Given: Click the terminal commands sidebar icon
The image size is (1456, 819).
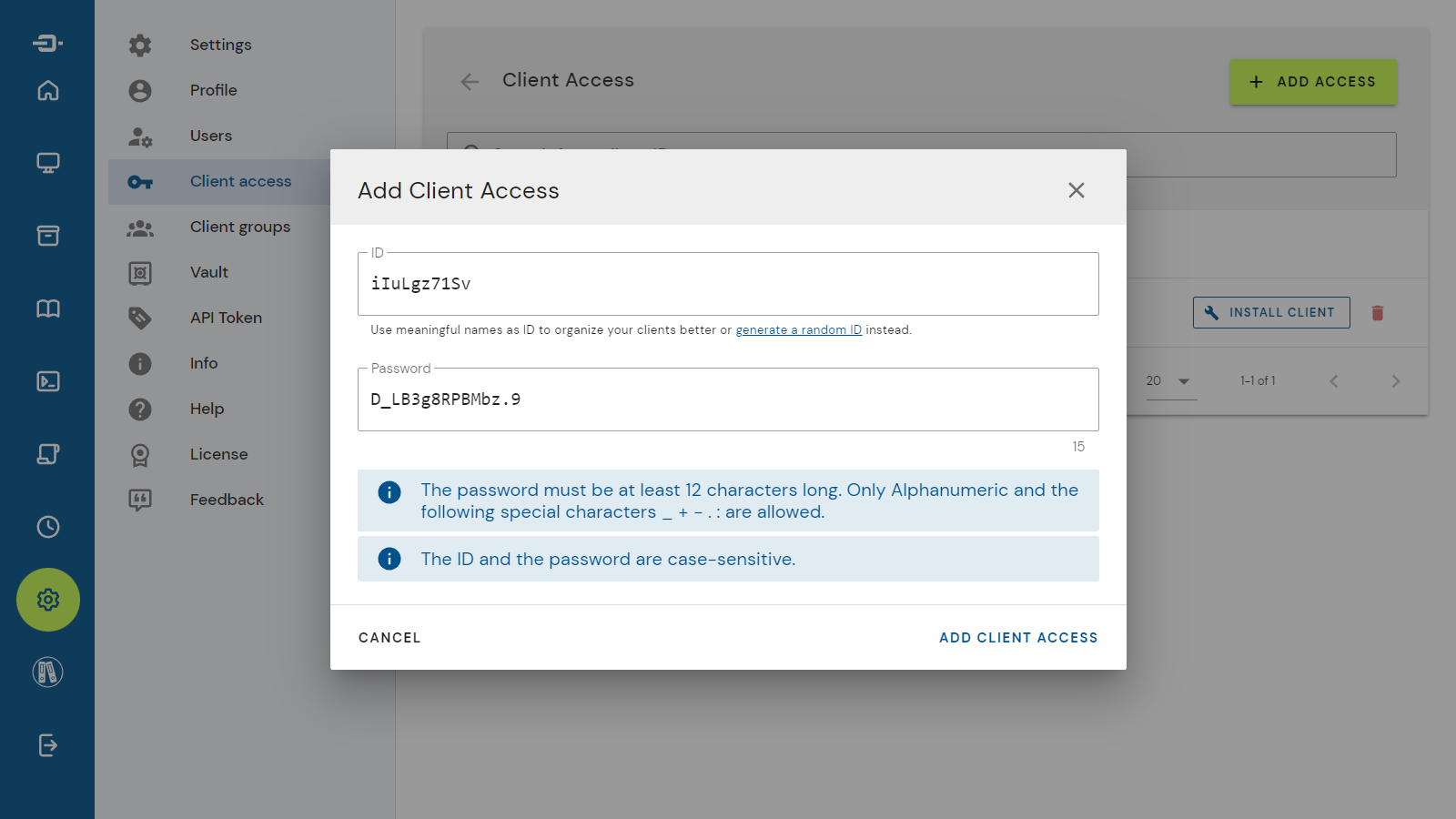Looking at the screenshot, I should pos(48,381).
